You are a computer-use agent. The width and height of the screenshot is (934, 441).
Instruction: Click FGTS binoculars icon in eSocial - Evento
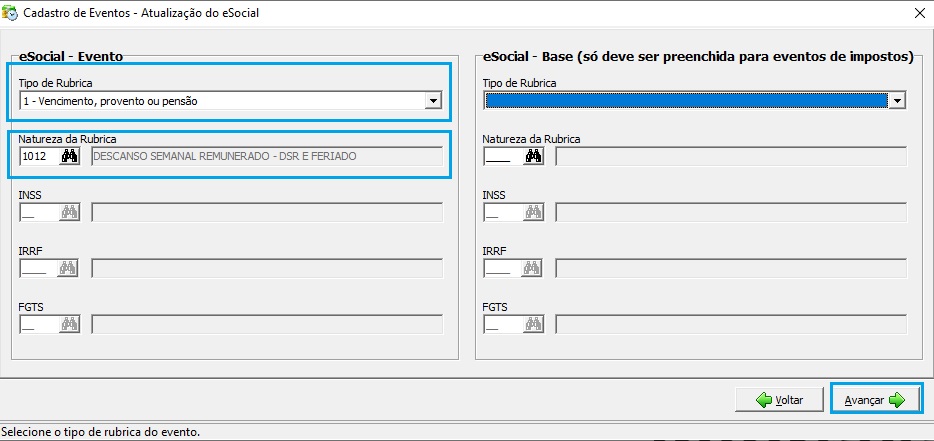click(70, 324)
